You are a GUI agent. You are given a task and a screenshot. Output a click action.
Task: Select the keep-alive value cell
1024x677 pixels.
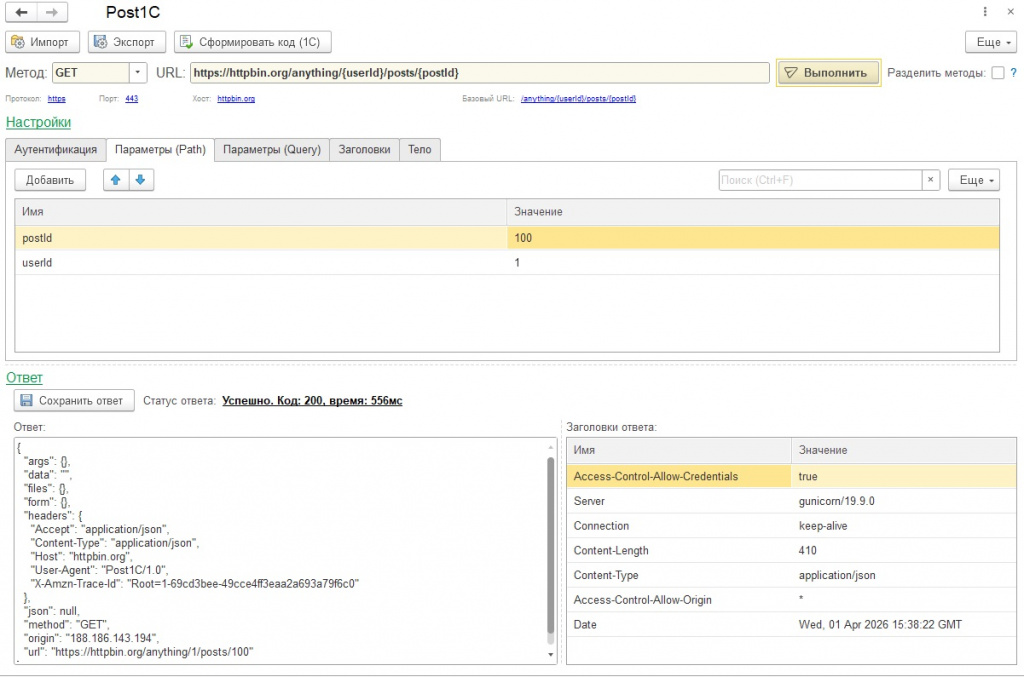click(904, 526)
